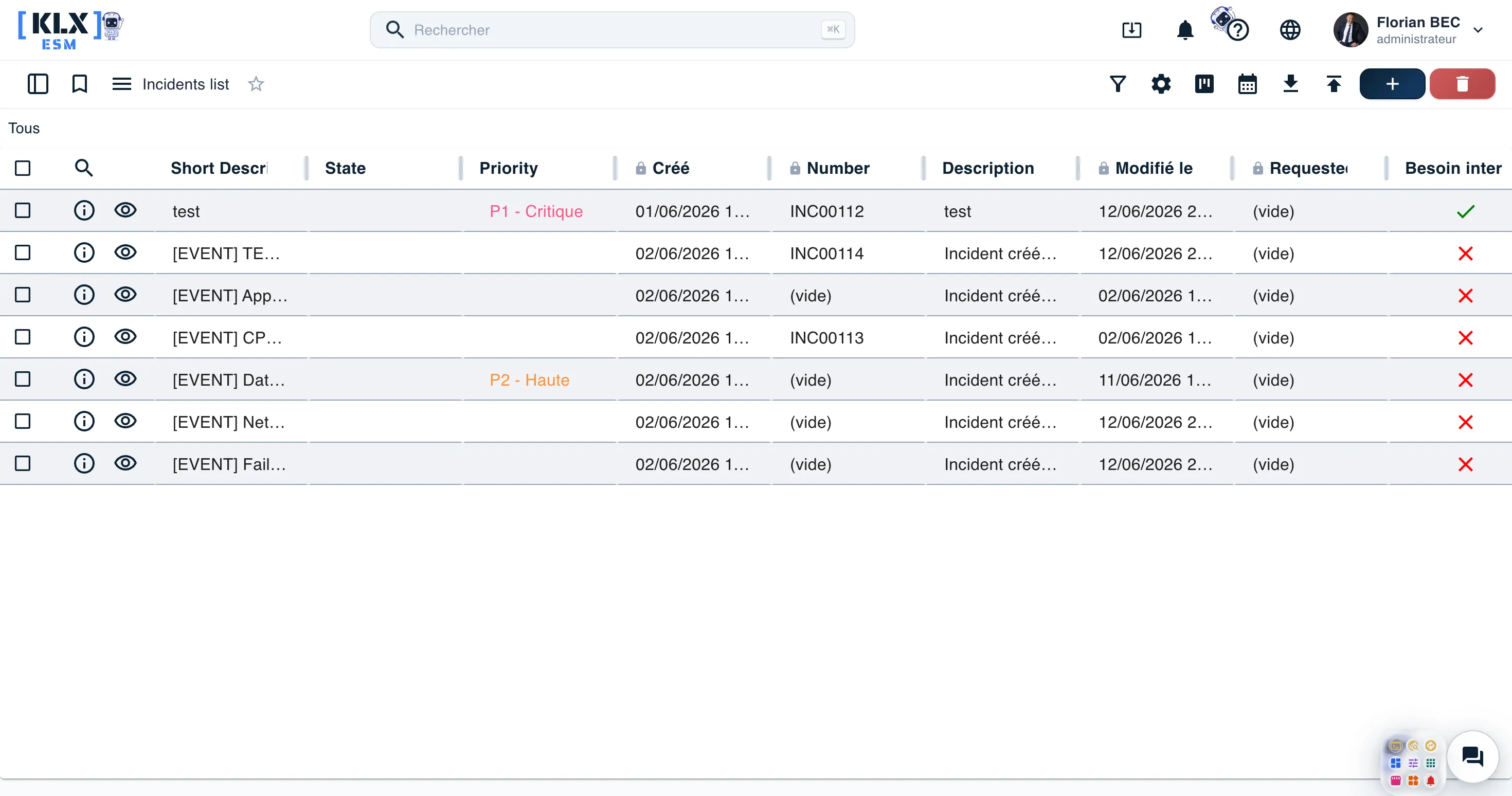Image resolution: width=1512 pixels, height=796 pixels.
Task: Click the INC00112 number cell
Action: (x=826, y=211)
